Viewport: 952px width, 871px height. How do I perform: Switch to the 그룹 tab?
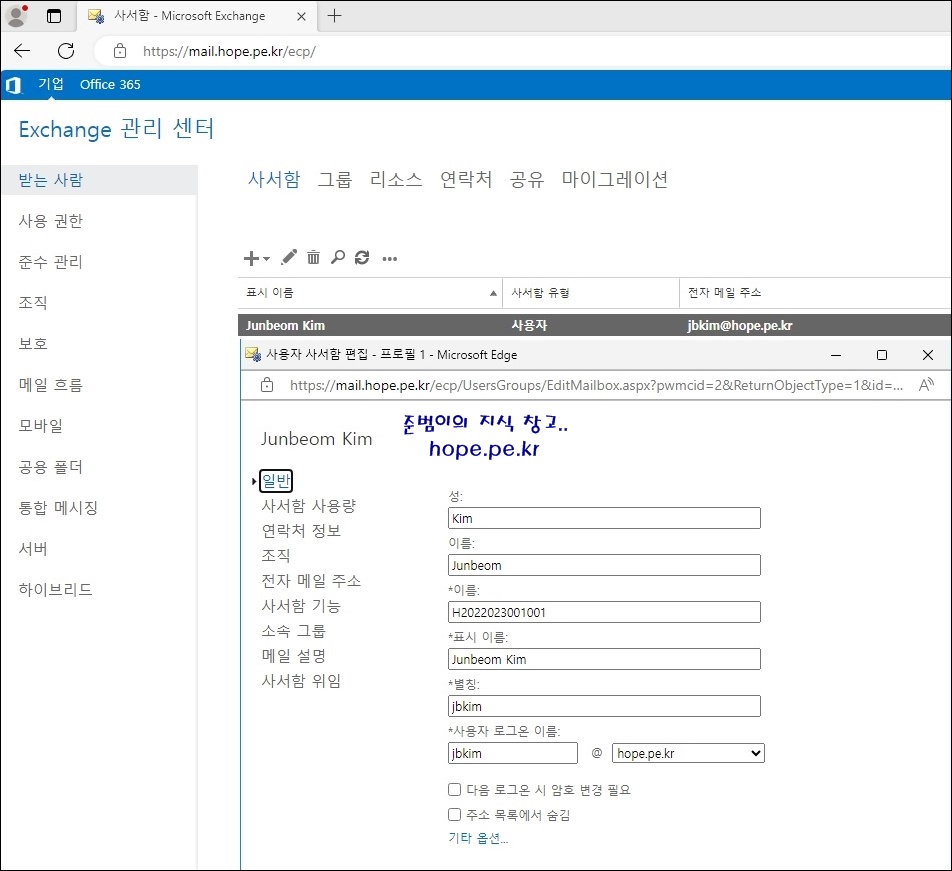pyautogui.click(x=335, y=179)
